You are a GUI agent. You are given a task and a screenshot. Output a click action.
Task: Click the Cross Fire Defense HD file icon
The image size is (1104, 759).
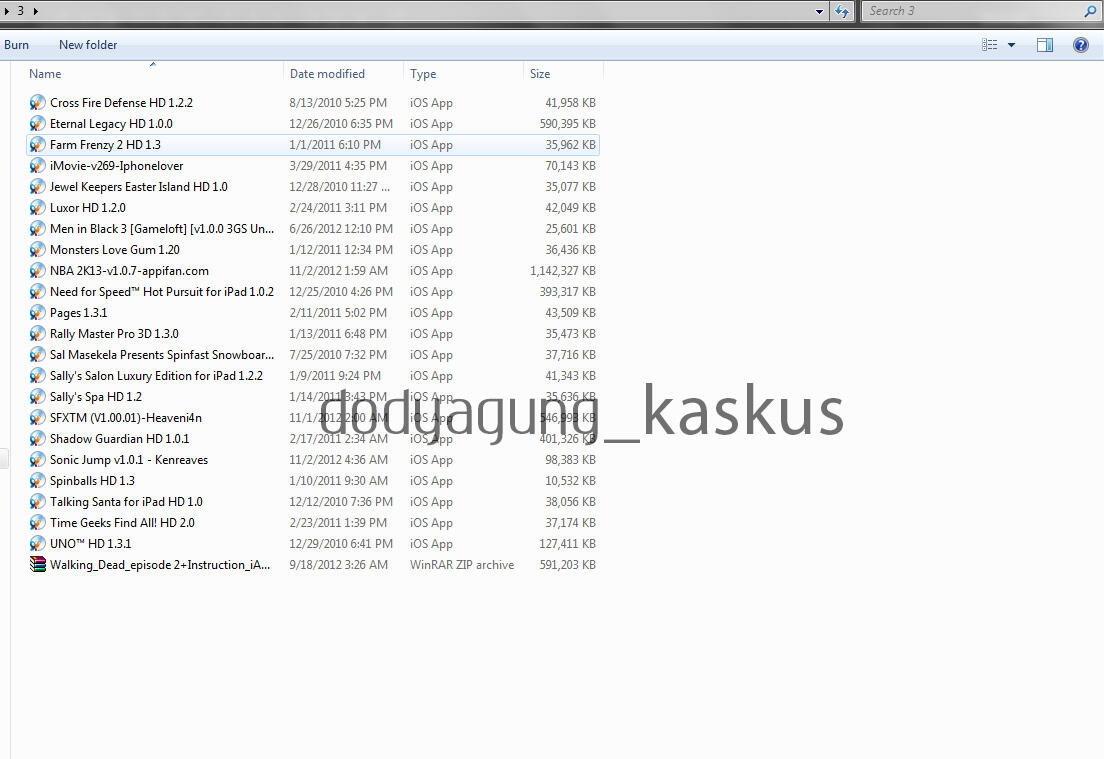click(37, 103)
